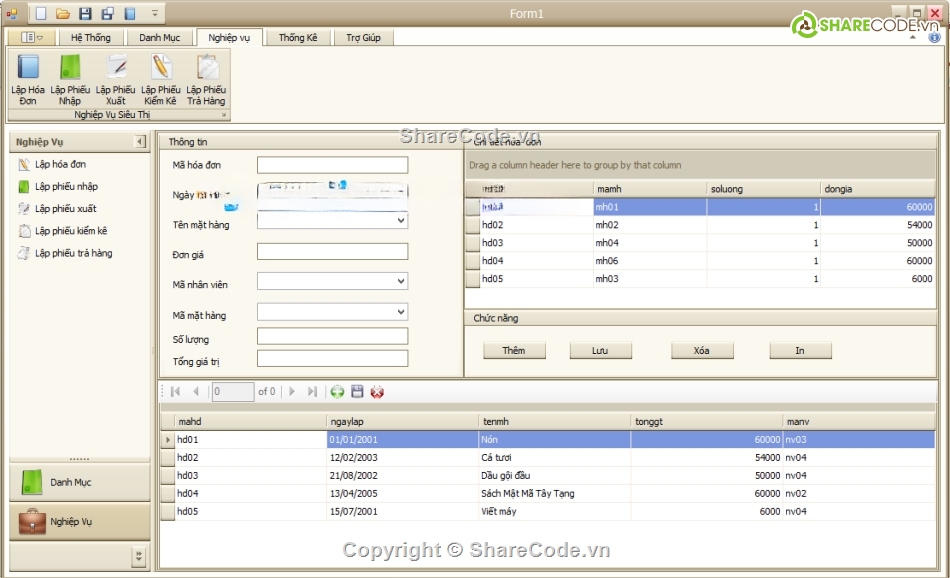Select row hd03 in lower invoice grid
Viewport: 950px width, 578px height.
(x=548, y=476)
